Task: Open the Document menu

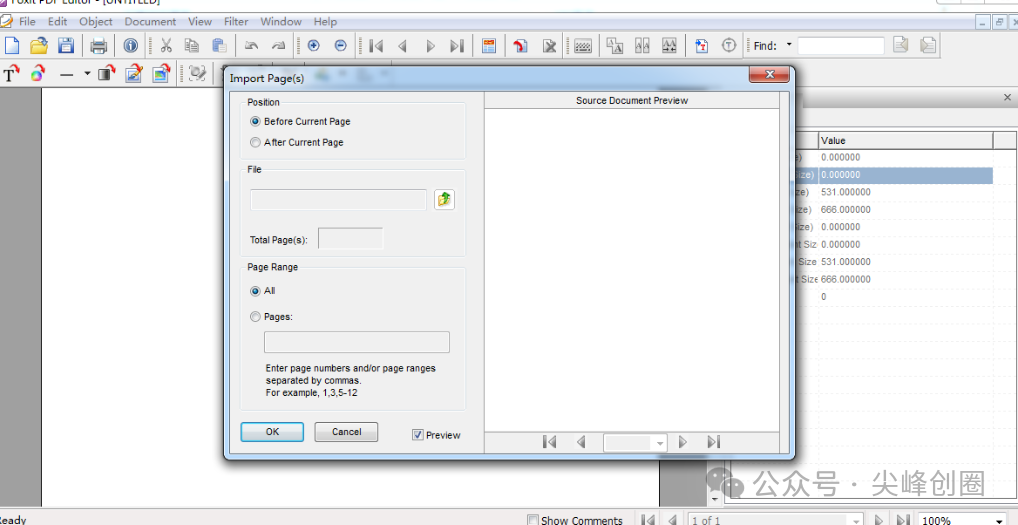Action: tap(150, 21)
